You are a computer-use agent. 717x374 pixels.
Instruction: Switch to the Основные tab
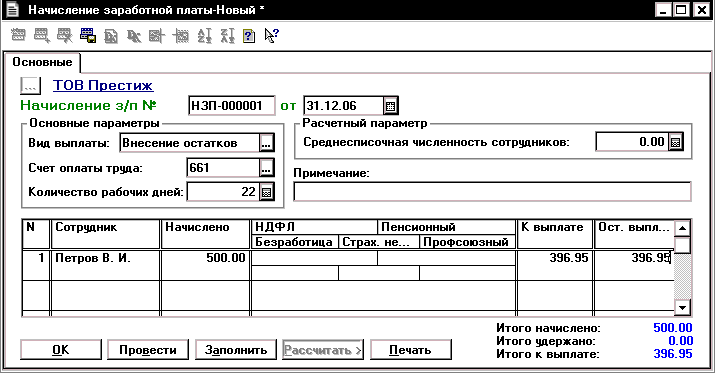(x=42, y=62)
